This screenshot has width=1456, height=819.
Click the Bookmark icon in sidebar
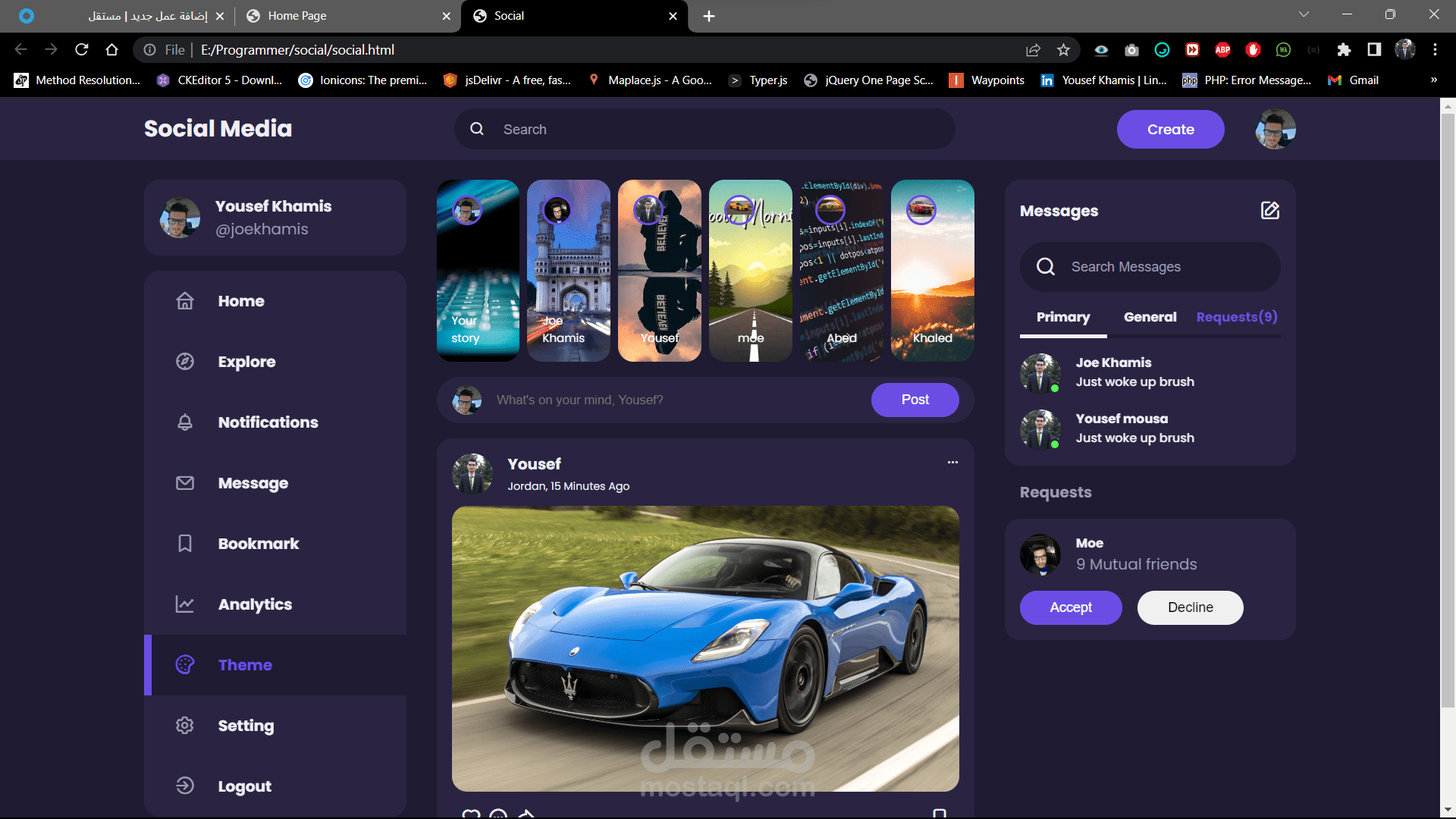pos(185,544)
